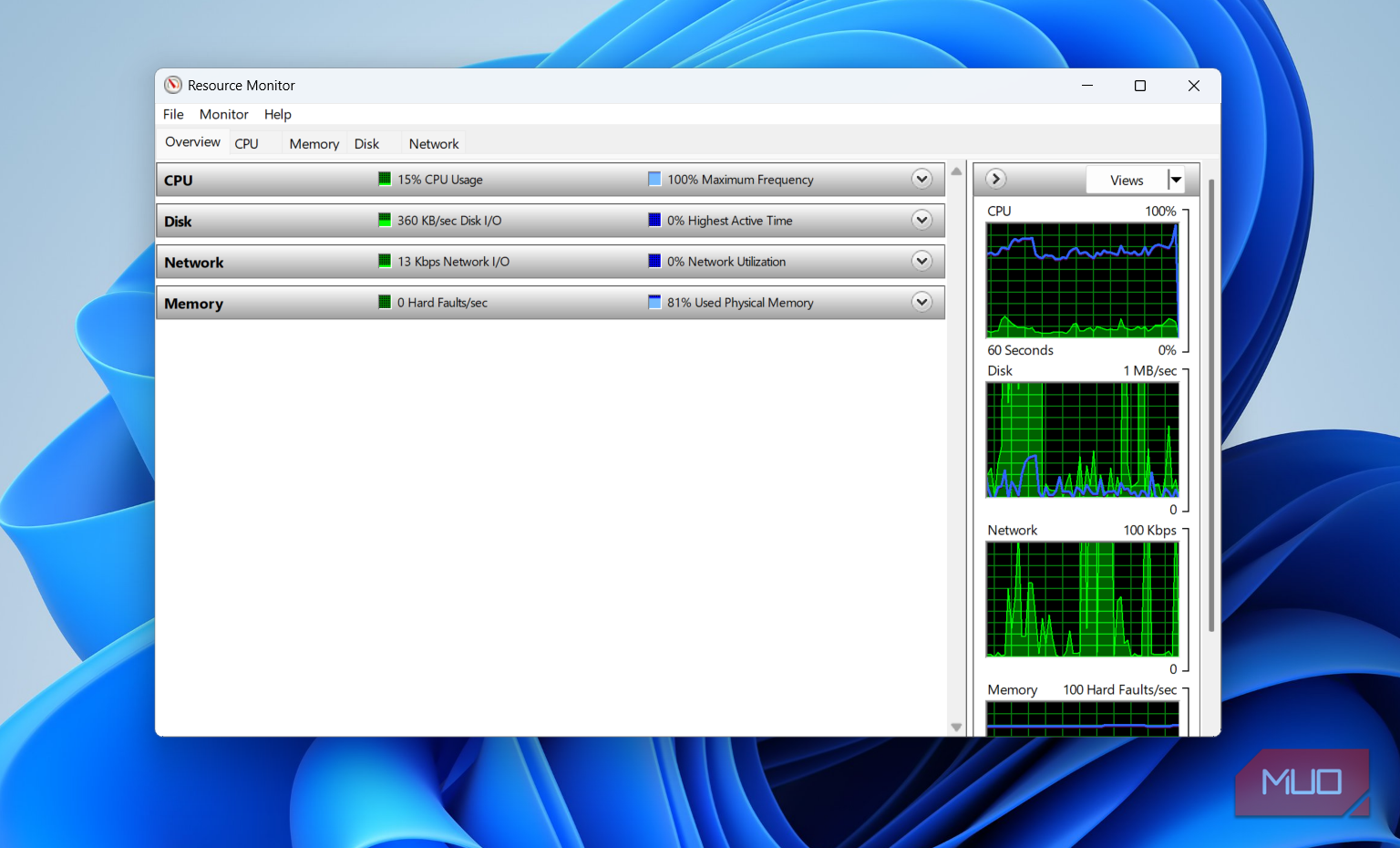The image size is (1400, 848).
Task: Click the Disk activity graph
Action: (1082, 440)
